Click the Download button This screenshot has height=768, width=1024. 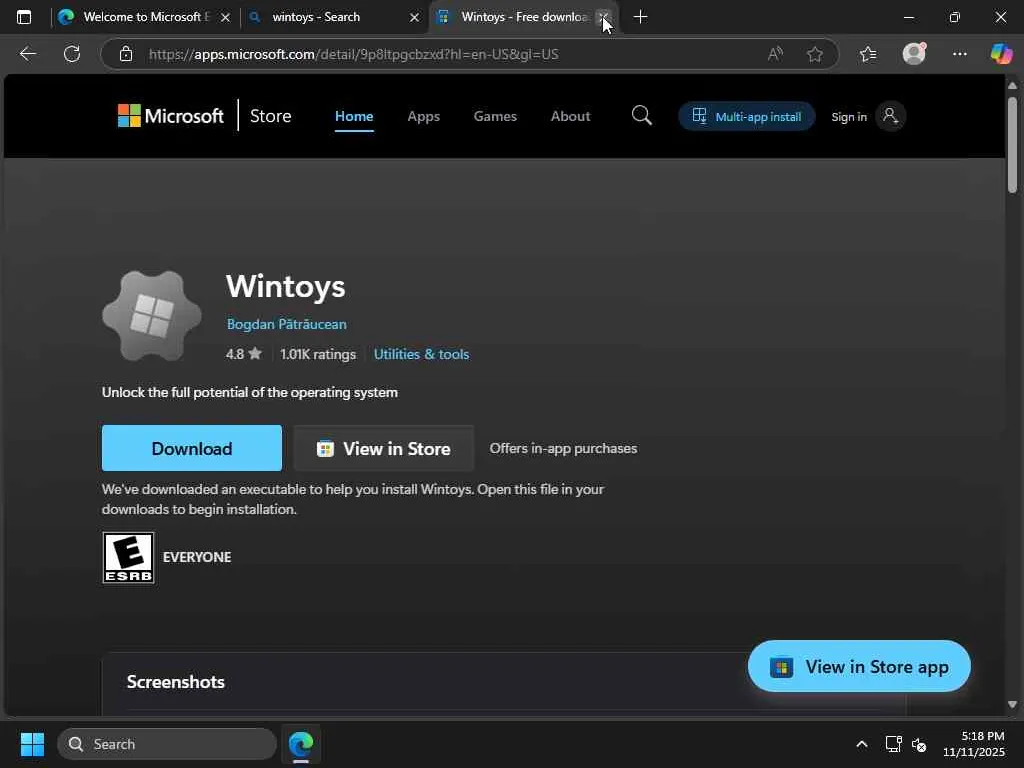pyautogui.click(x=192, y=448)
